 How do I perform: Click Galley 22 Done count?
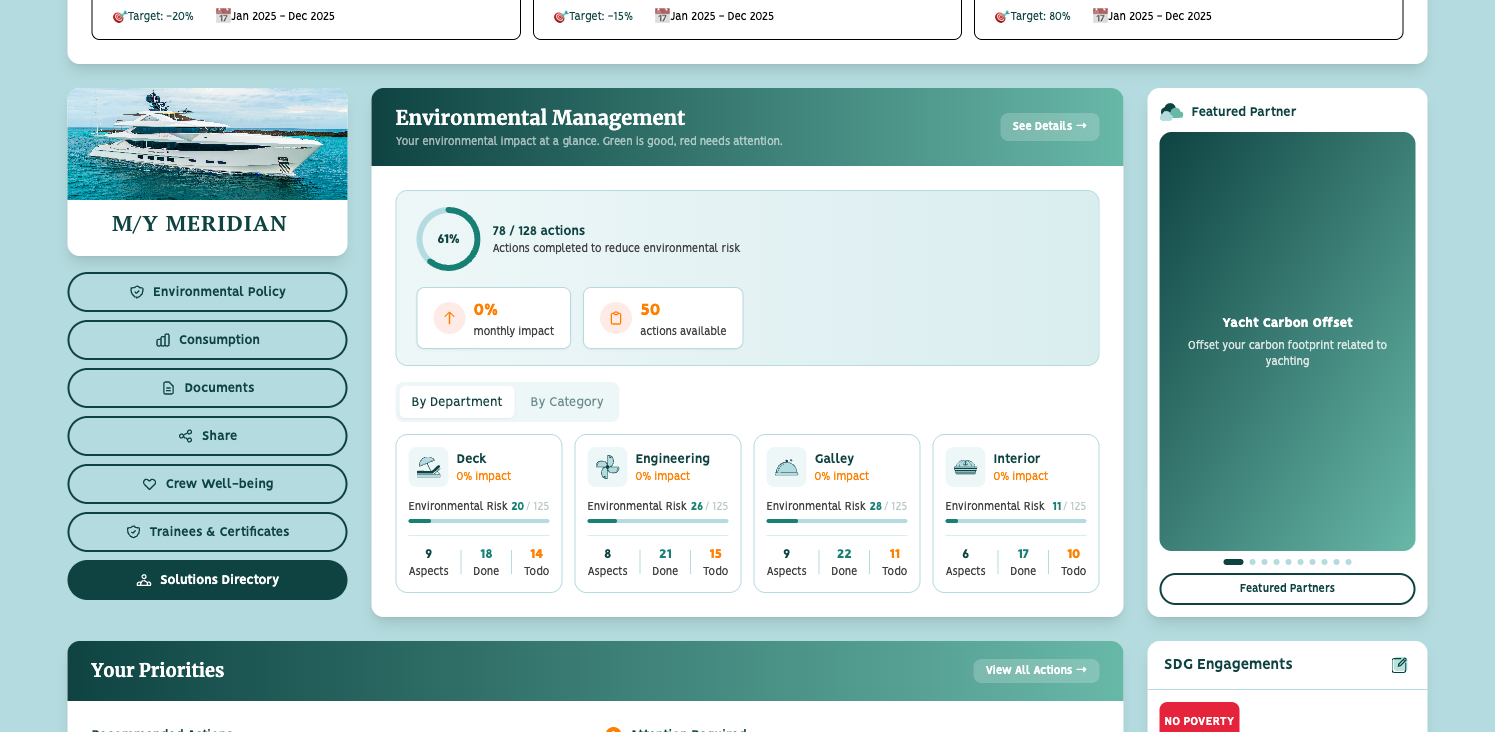[844, 554]
